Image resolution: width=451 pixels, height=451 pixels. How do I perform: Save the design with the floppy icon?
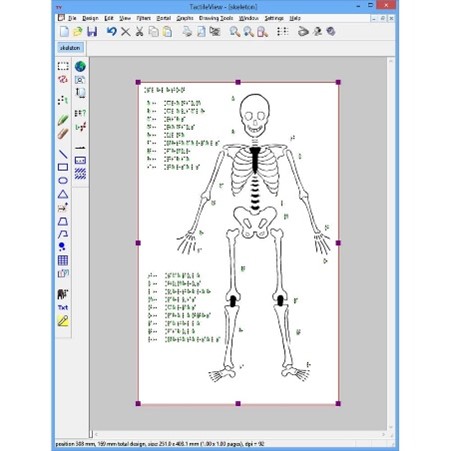click(x=92, y=32)
